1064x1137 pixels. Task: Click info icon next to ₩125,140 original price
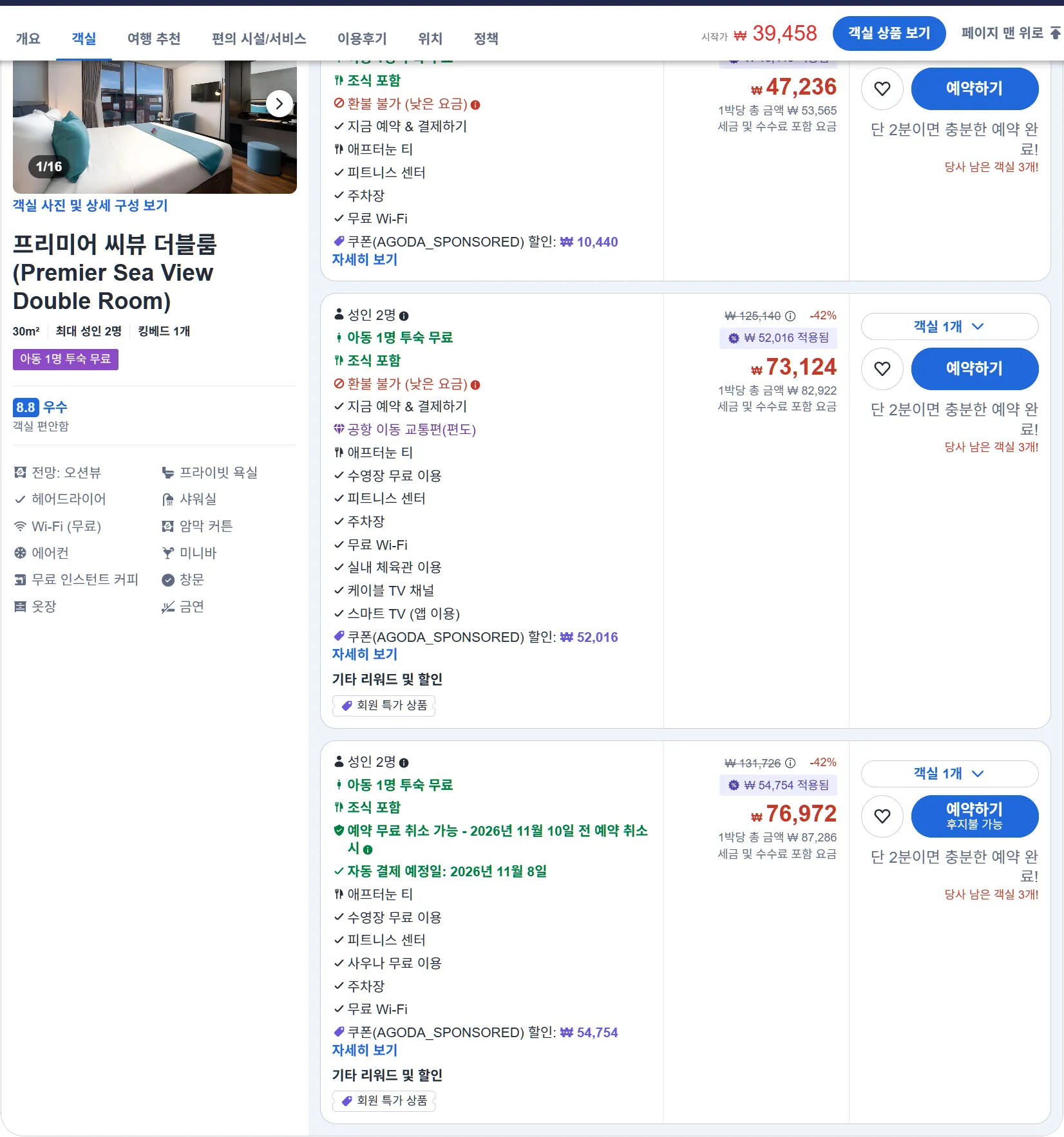click(790, 316)
